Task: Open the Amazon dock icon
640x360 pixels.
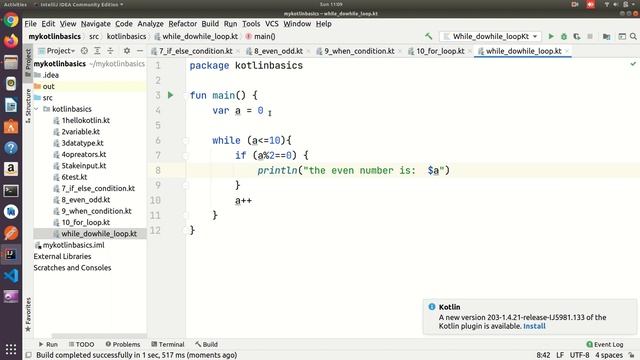Action: (11, 169)
